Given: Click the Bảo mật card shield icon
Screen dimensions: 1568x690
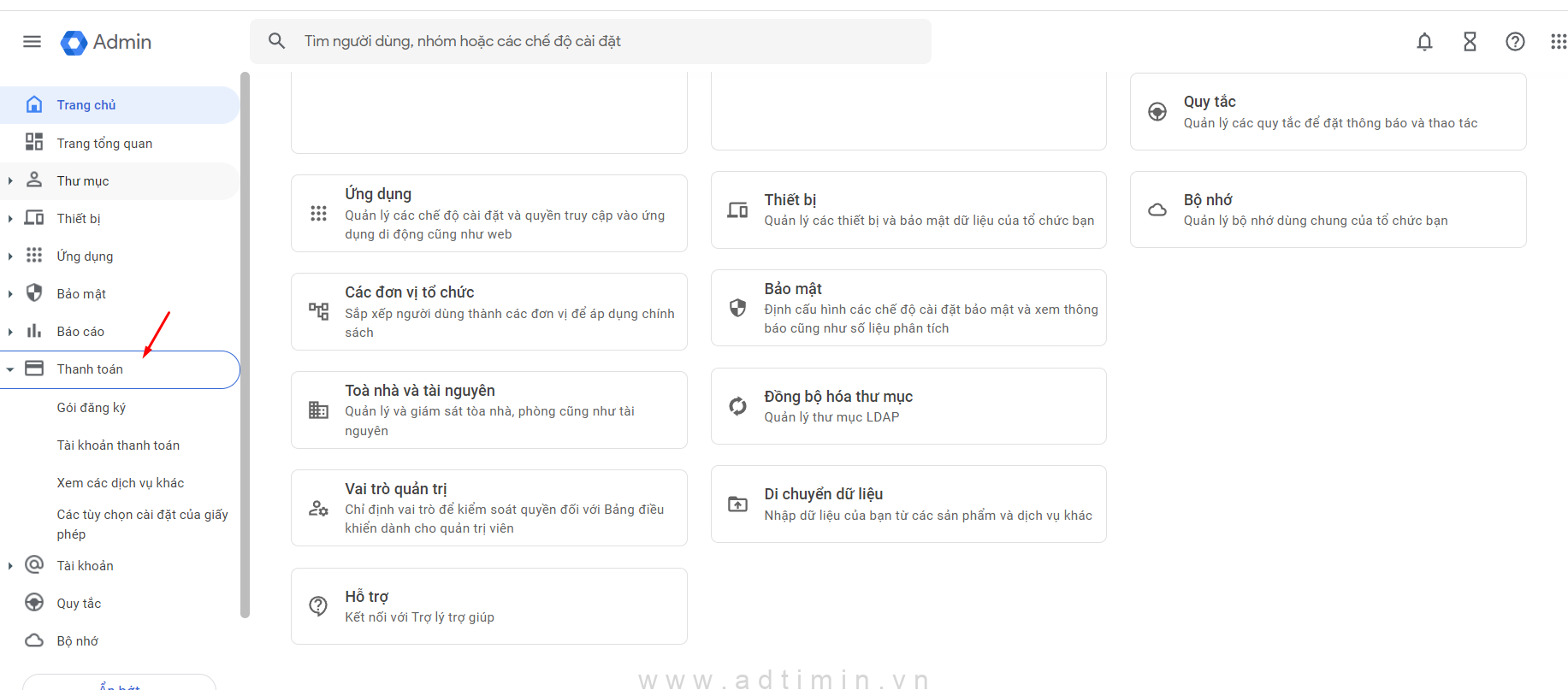Looking at the screenshot, I should tap(737, 308).
